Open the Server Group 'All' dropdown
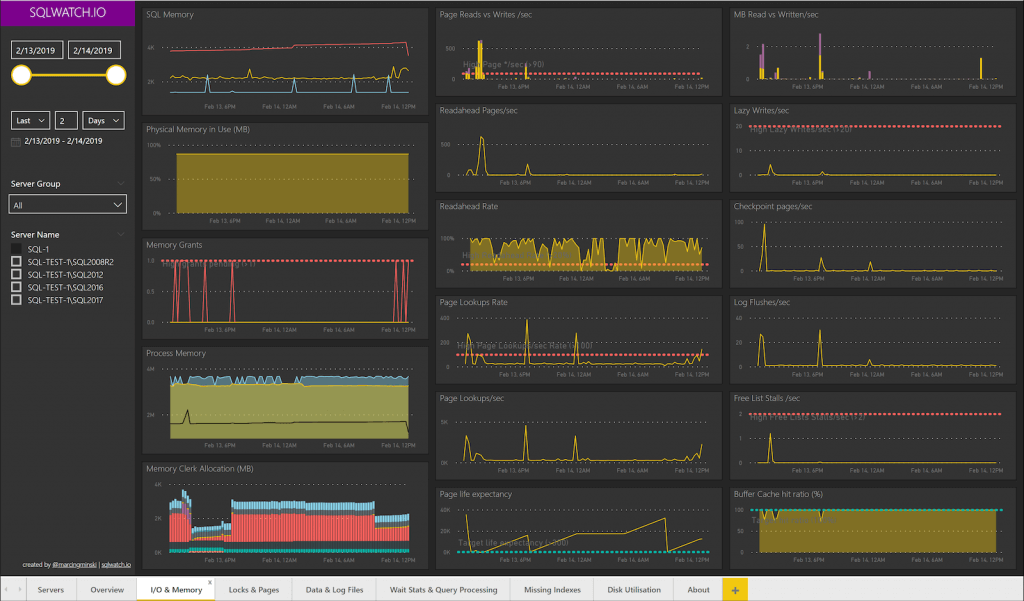Screen dimensions: 1024x601 tap(67, 203)
